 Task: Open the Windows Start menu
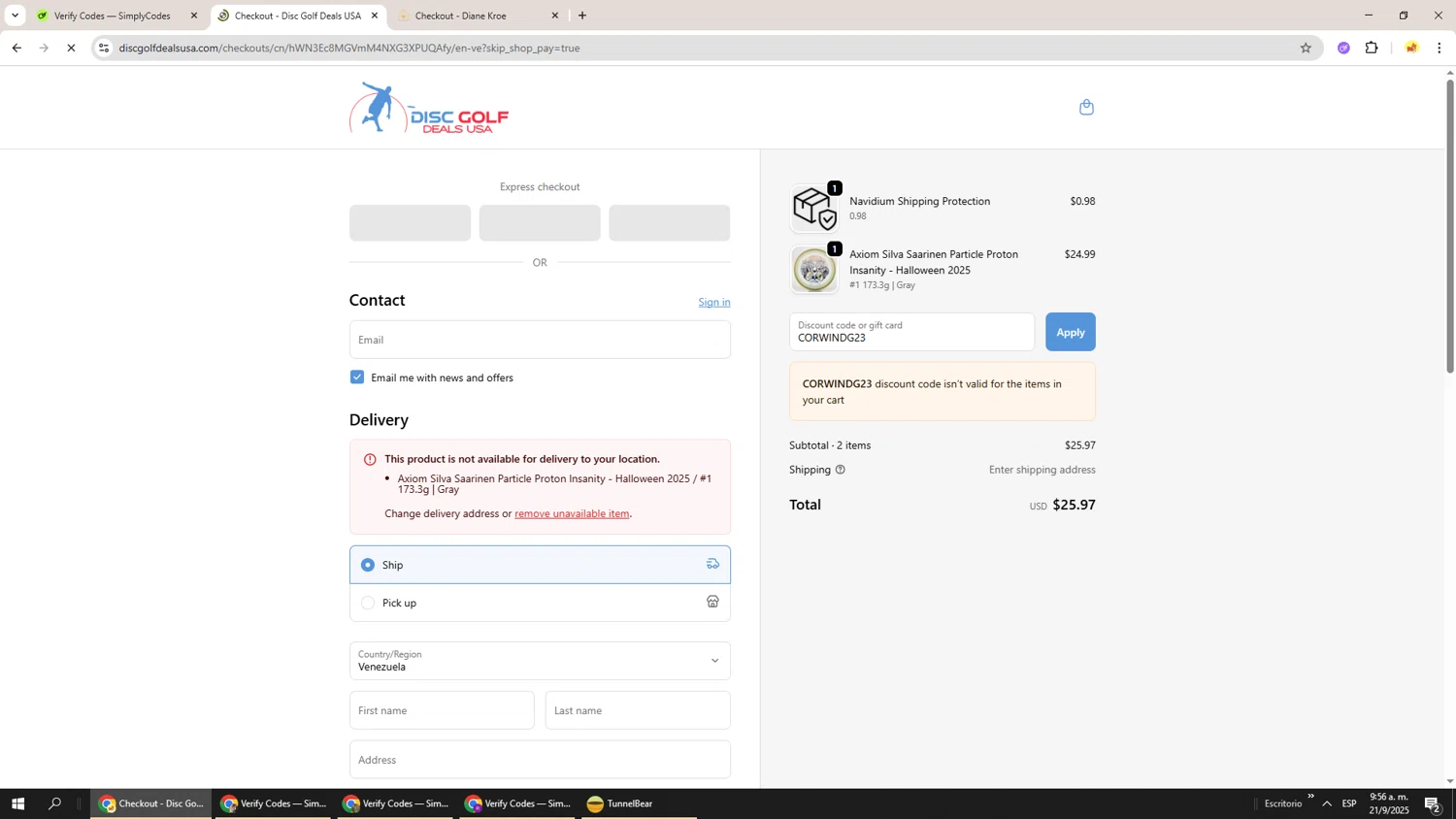coord(17,803)
